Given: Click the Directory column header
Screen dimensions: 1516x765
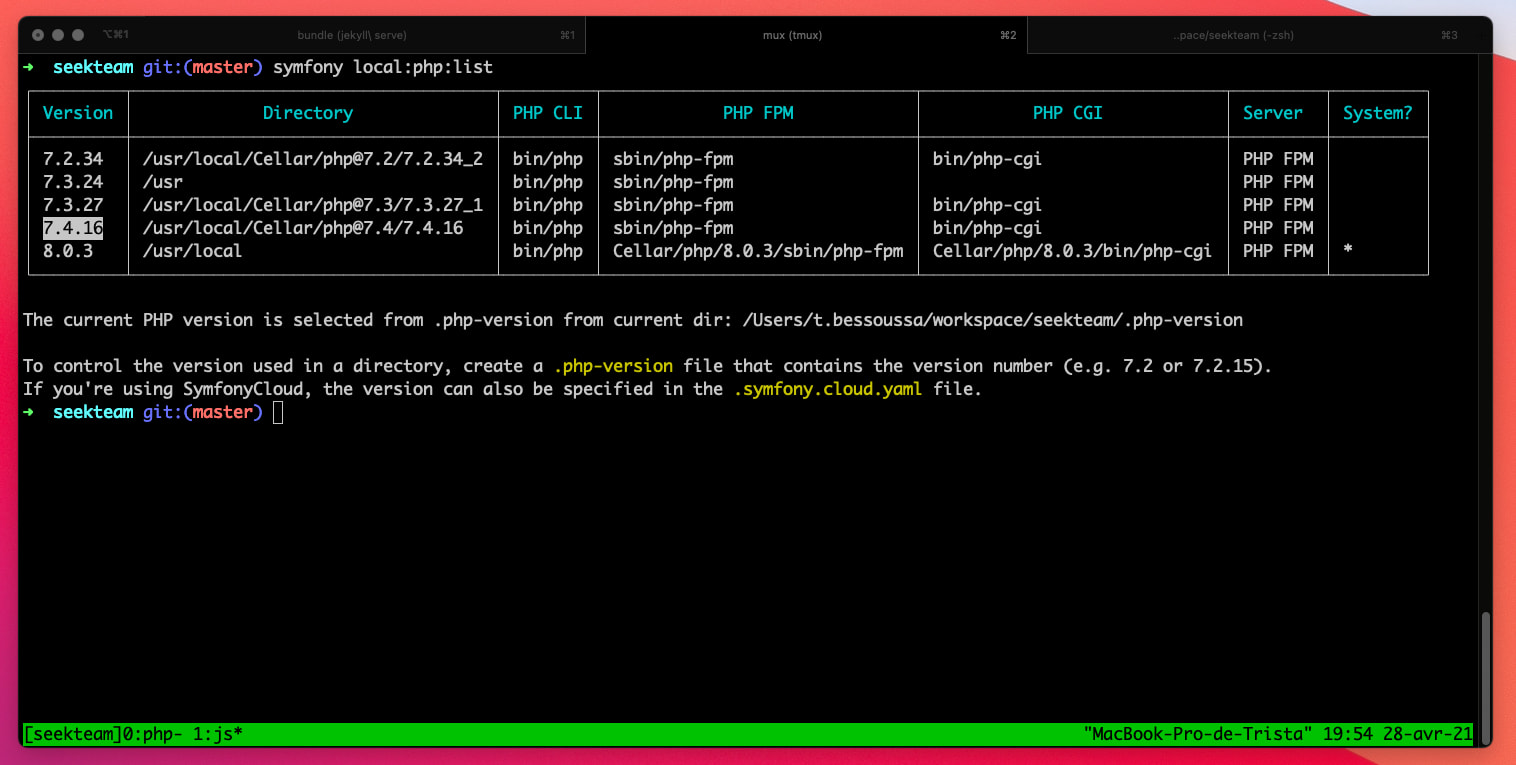Looking at the screenshot, I should (x=308, y=113).
